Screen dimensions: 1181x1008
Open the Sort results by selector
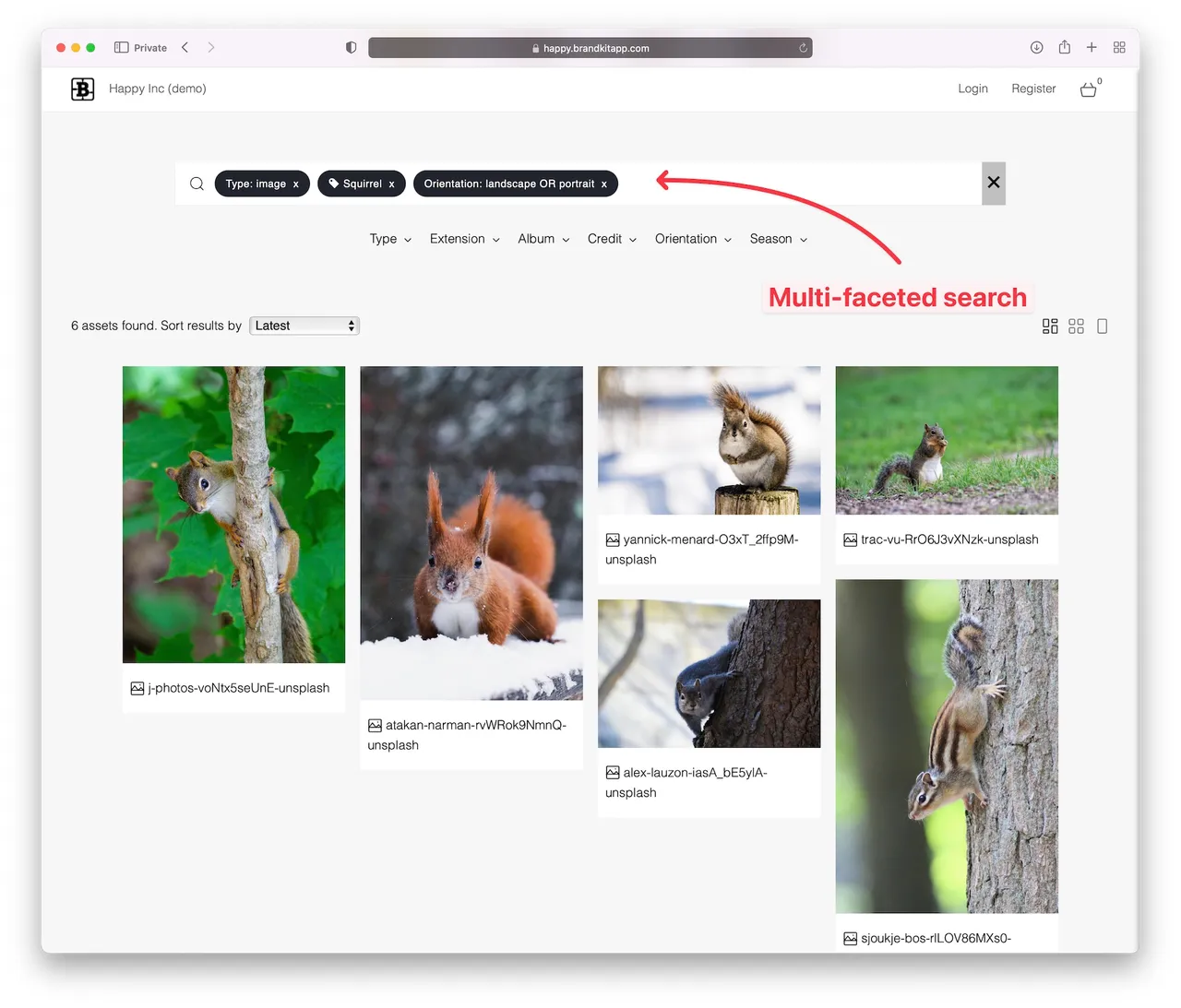[304, 326]
